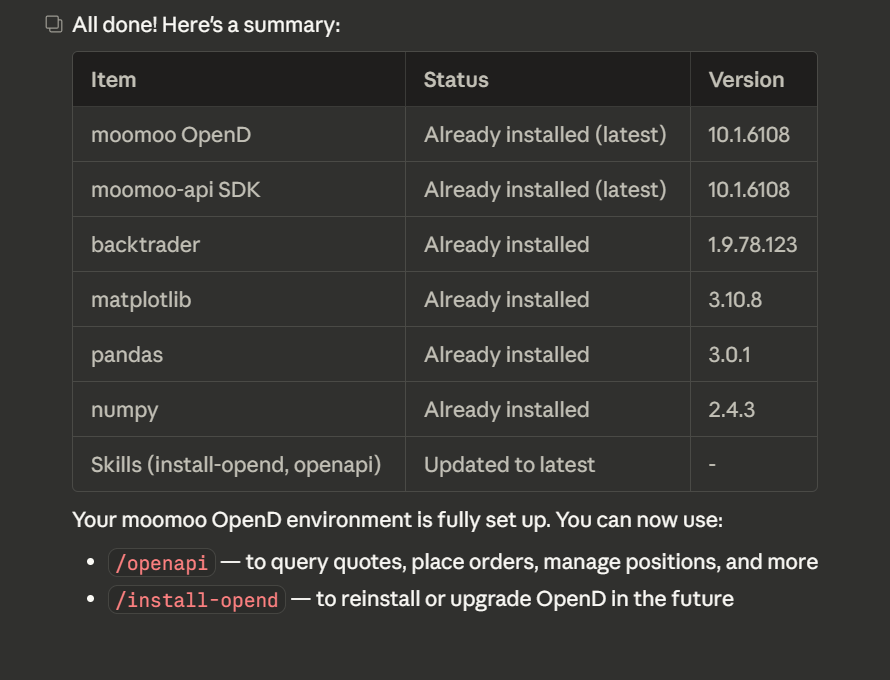Click the 'Your moomoo OpenD environment is fully set up' sentence

pyautogui.click(x=397, y=520)
